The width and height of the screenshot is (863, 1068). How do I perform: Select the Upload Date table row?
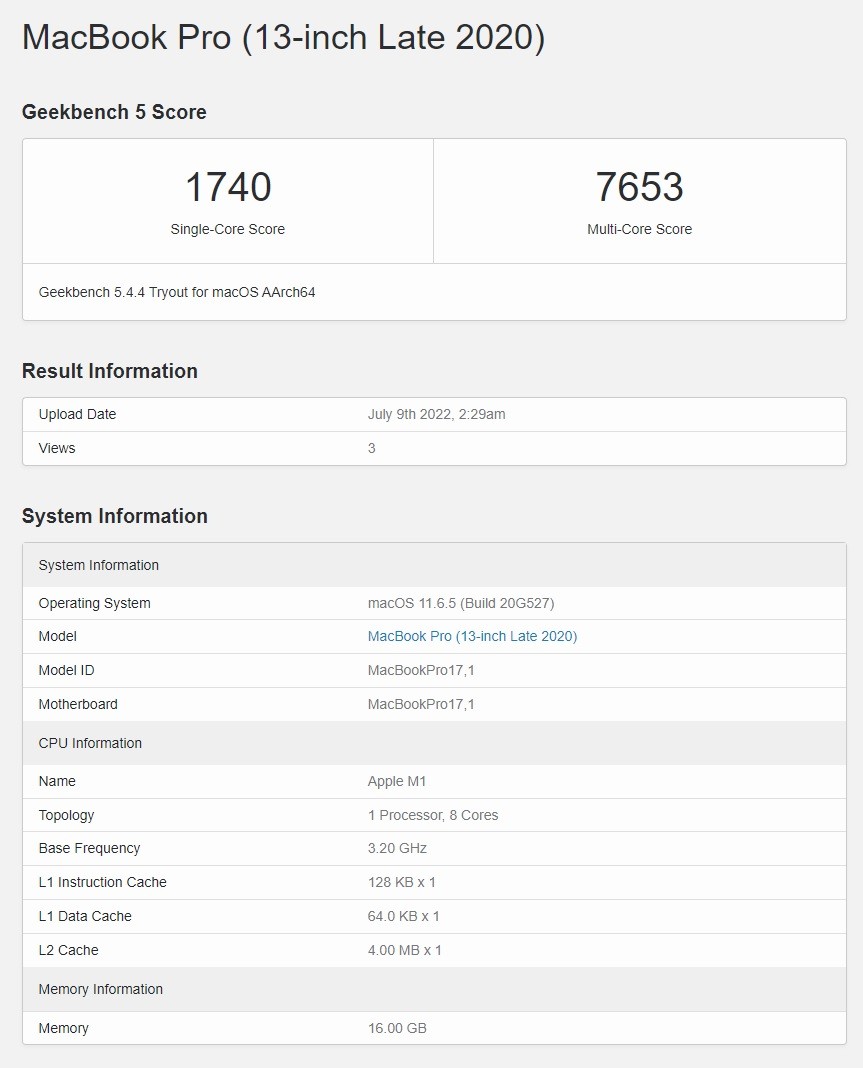coord(434,414)
